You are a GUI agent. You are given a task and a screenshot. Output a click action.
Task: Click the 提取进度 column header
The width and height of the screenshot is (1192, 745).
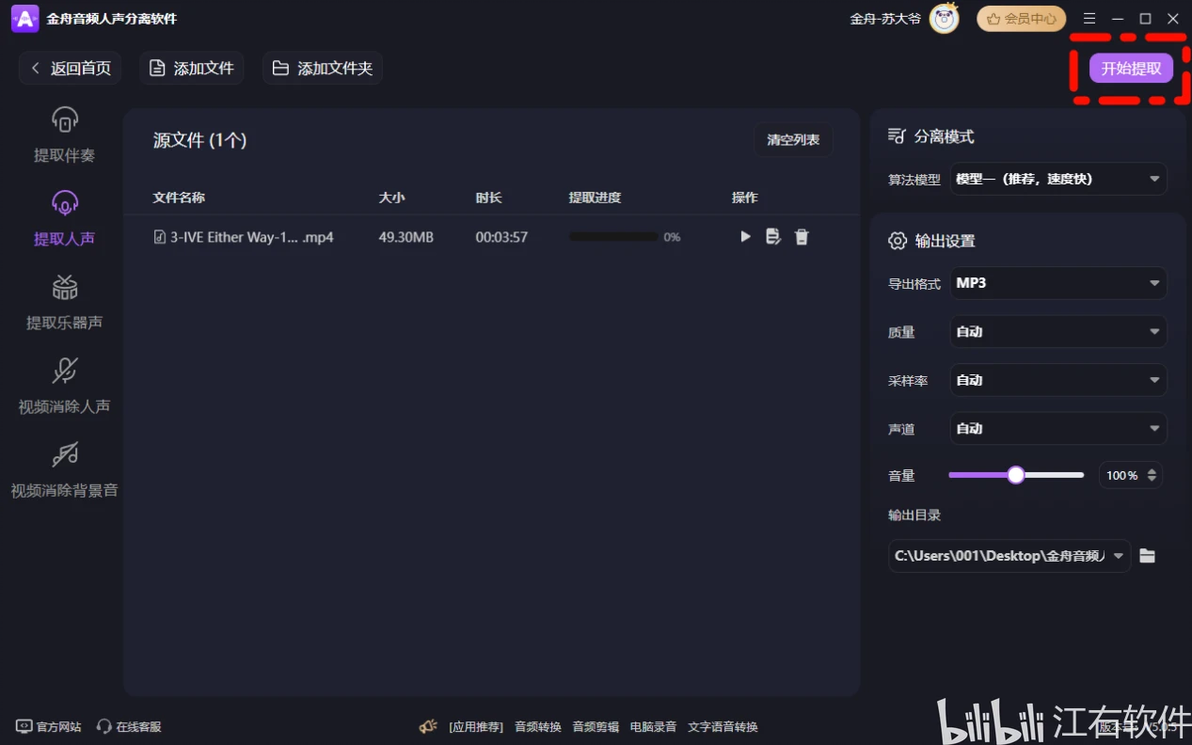[x=595, y=198]
